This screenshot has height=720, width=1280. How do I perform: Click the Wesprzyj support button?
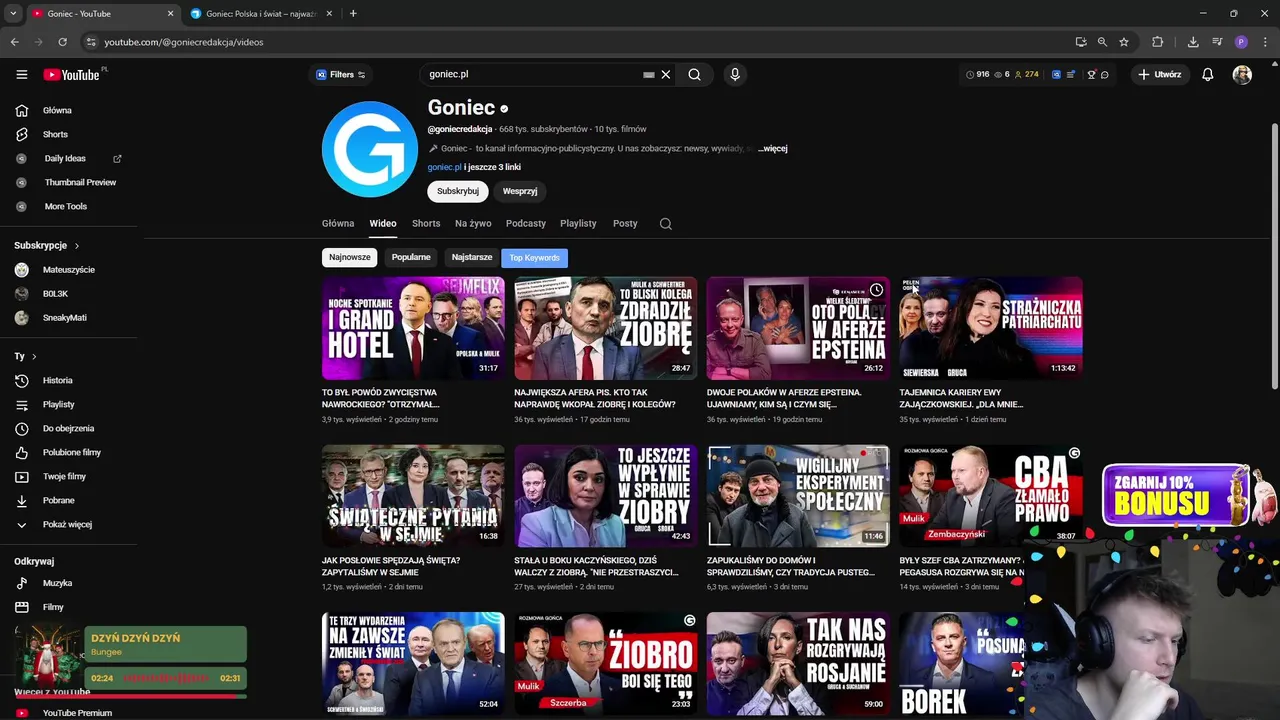[x=520, y=191]
